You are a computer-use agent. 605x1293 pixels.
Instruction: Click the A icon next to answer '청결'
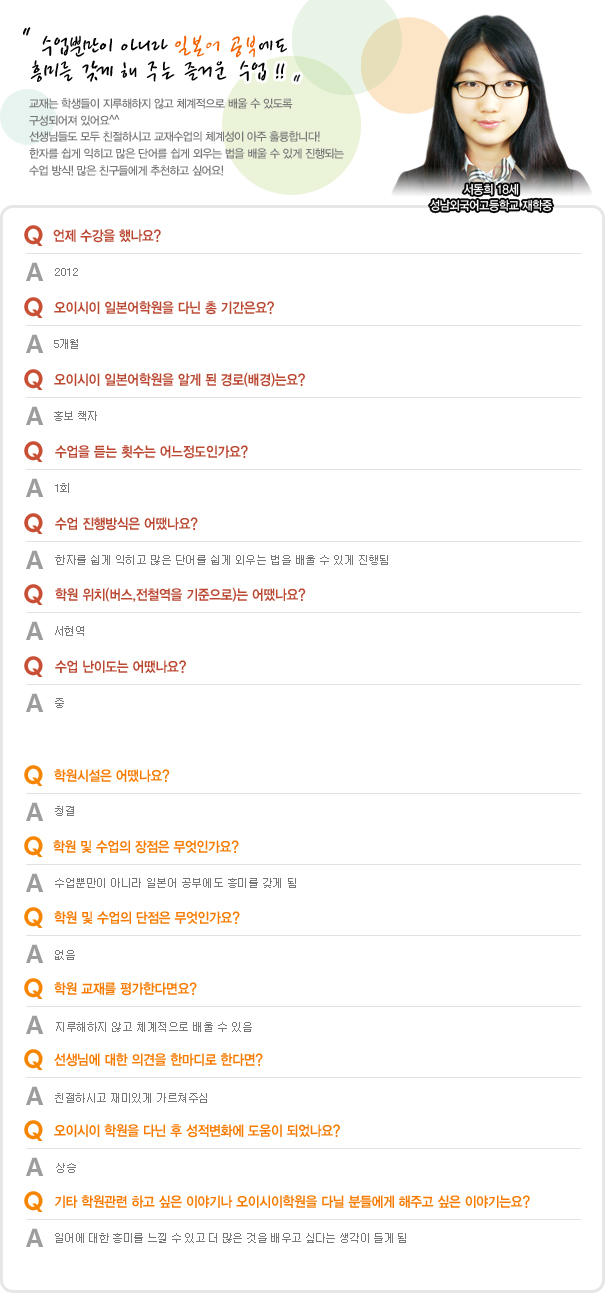pyautogui.click(x=34, y=811)
